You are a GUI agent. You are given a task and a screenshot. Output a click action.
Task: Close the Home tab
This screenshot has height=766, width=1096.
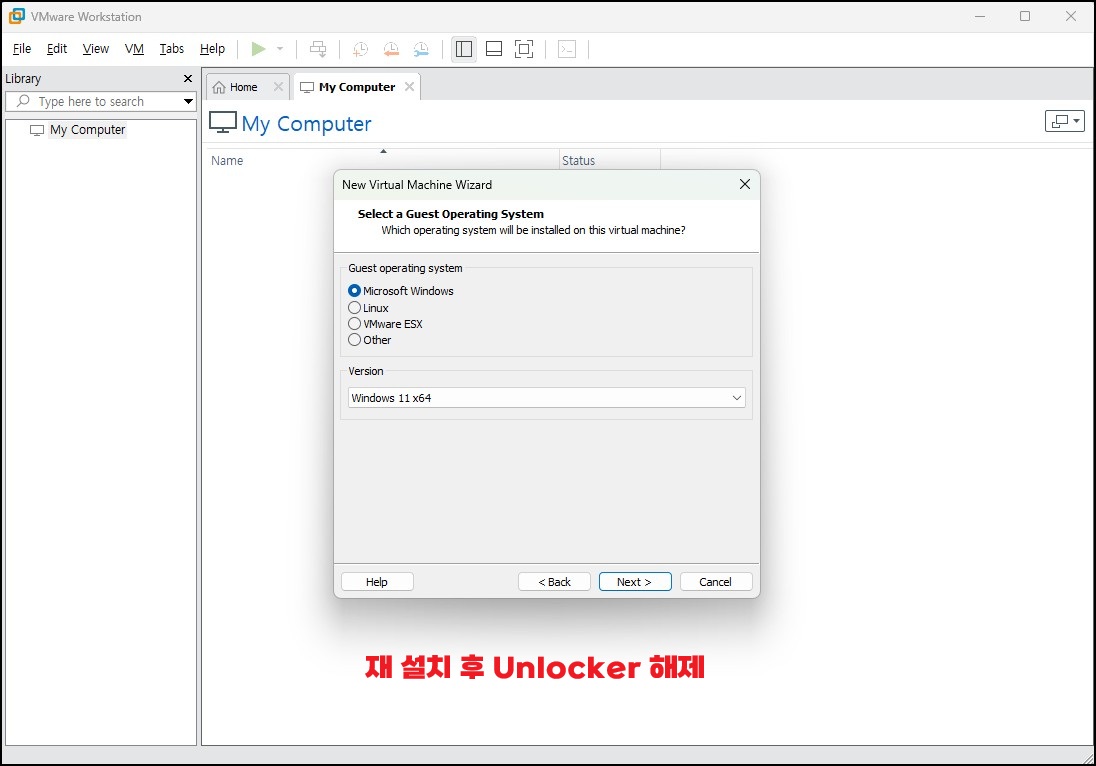pyautogui.click(x=278, y=87)
